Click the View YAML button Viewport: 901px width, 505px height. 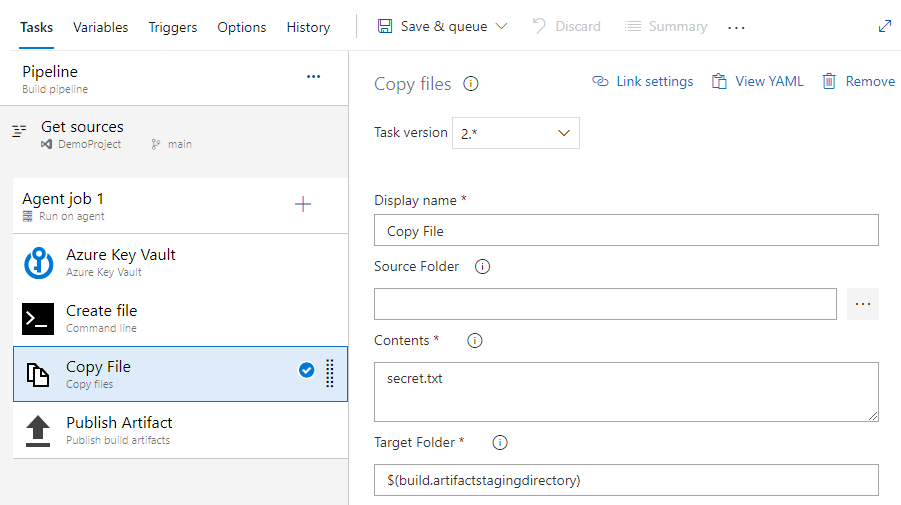757,82
